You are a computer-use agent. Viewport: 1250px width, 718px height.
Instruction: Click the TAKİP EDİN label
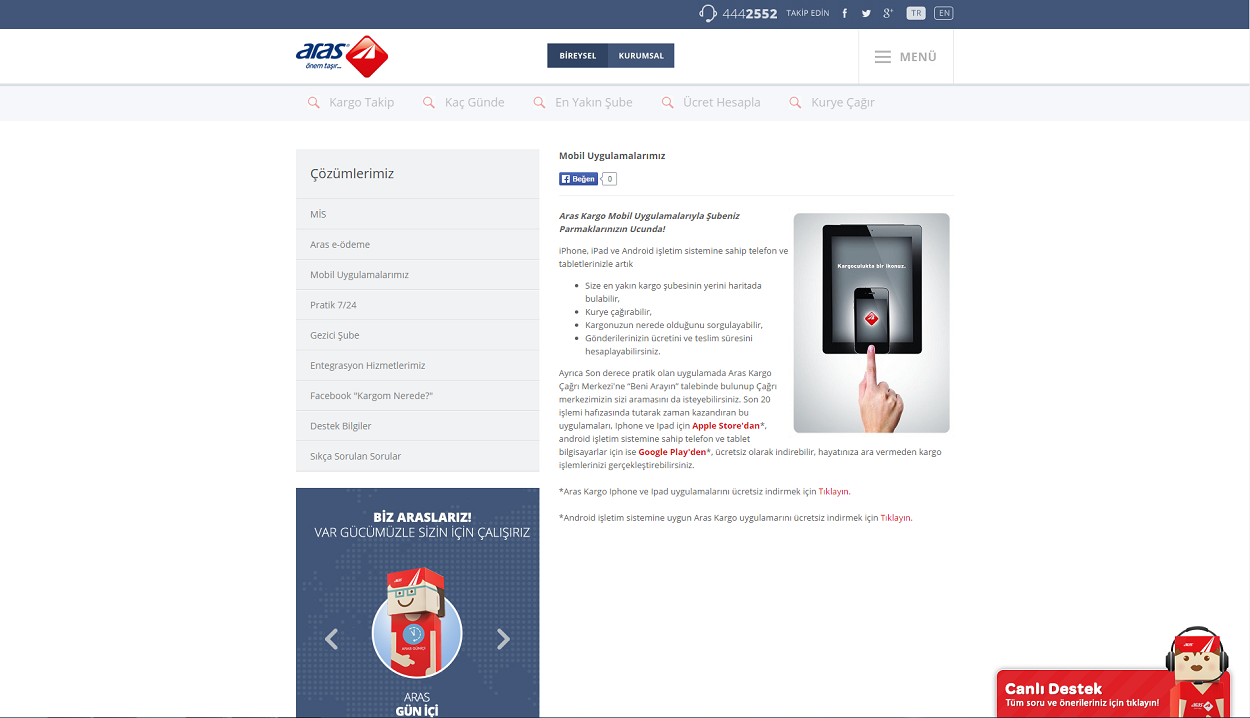(x=808, y=13)
